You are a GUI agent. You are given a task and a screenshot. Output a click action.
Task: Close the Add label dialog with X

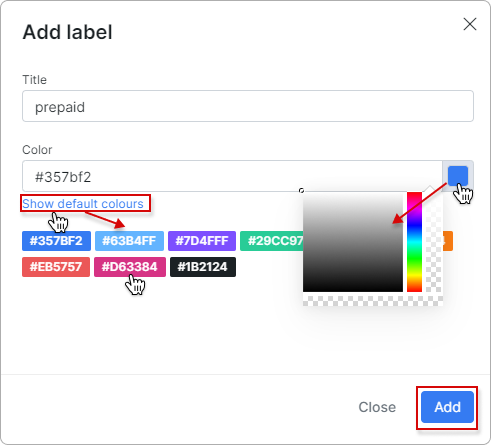tap(470, 24)
